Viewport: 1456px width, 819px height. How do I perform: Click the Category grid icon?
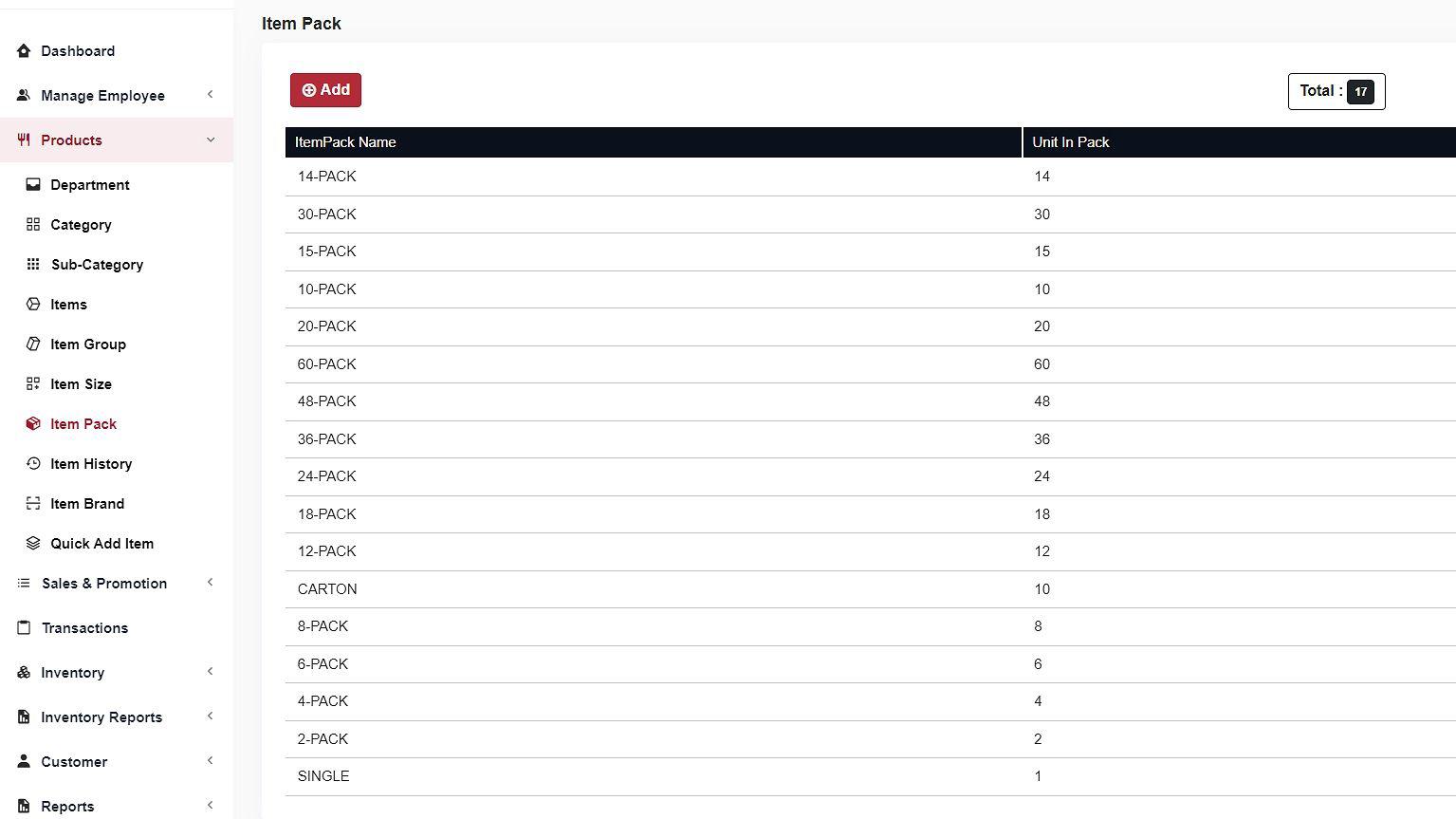click(x=33, y=225)
